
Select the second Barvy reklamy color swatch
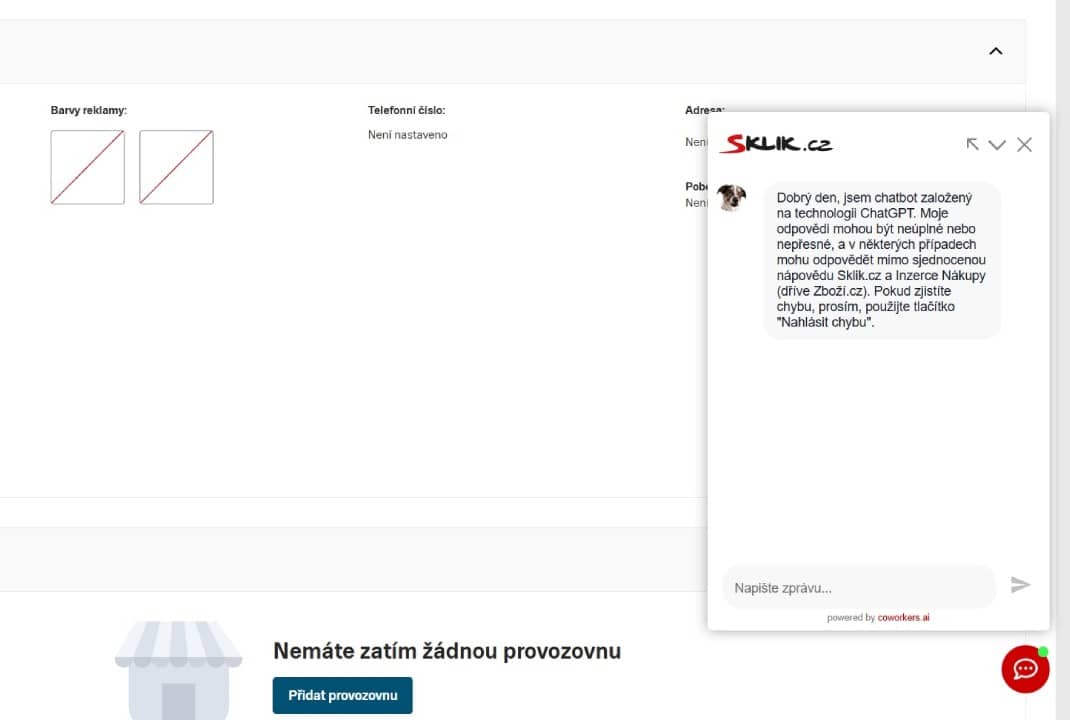tap(176, 167)
